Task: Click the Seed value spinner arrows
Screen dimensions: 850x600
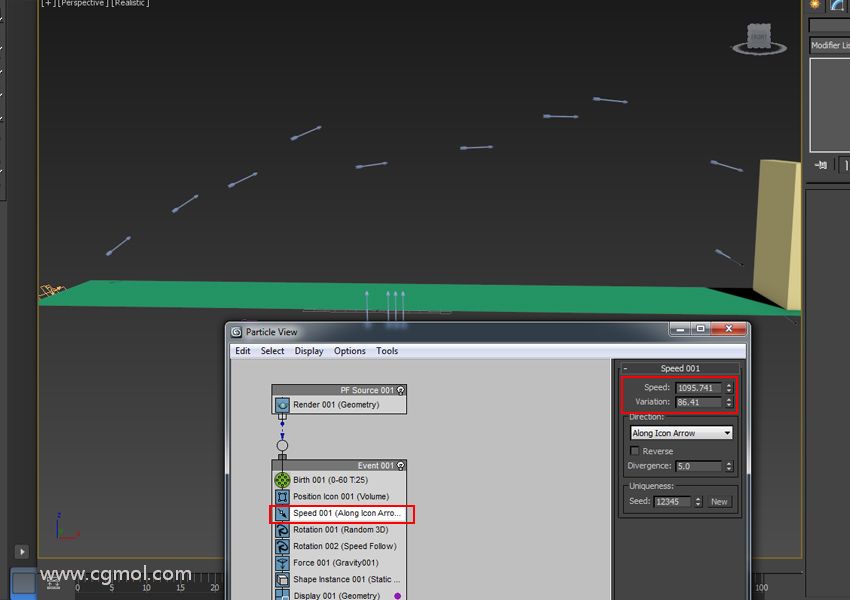Action: pos(698,502)
